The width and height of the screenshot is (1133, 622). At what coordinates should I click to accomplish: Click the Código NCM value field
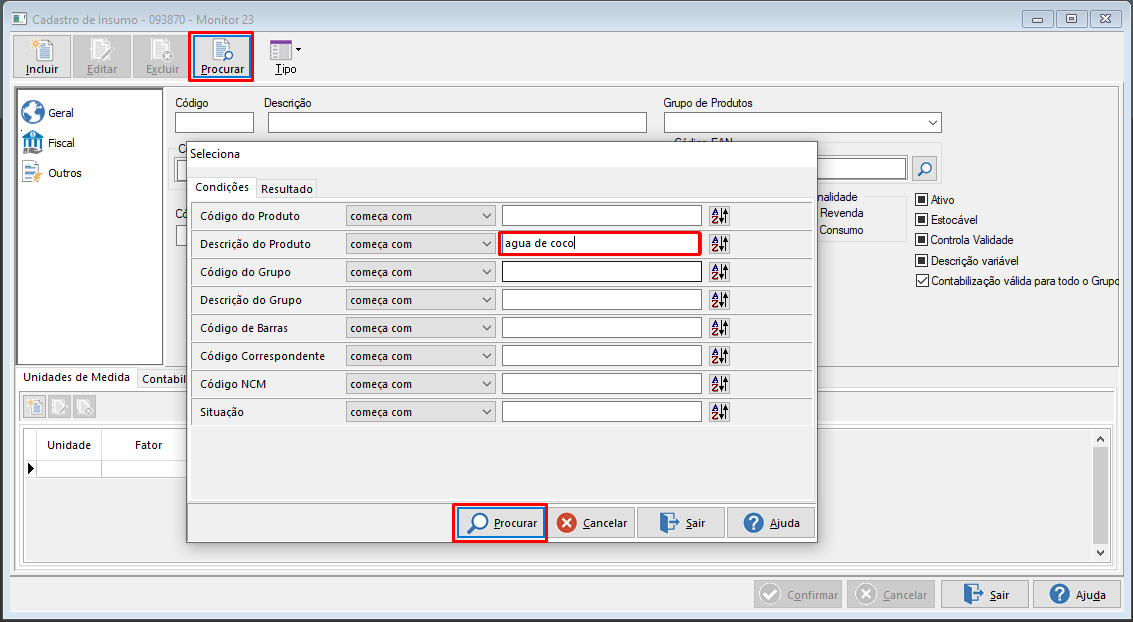[602, 384]
